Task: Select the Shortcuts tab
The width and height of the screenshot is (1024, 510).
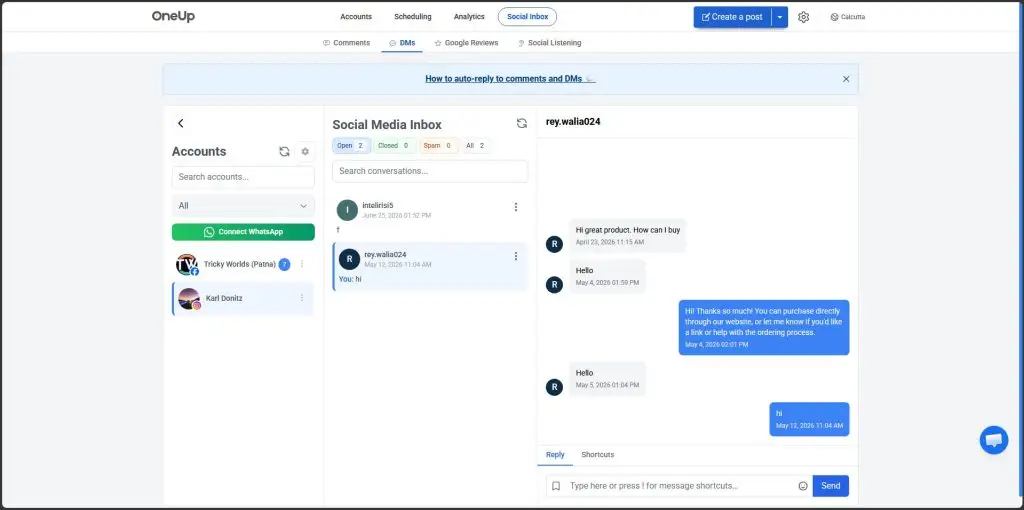Action: [598, 454]
